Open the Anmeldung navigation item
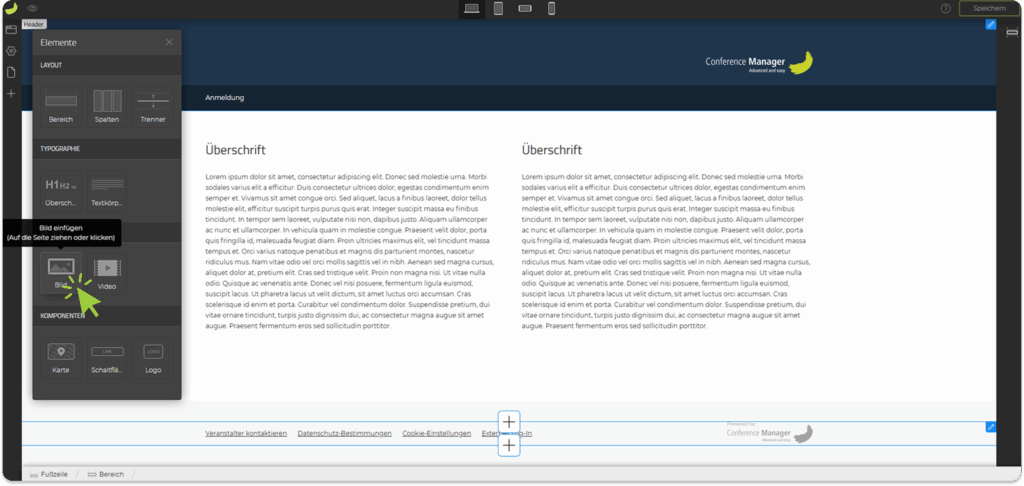Image resolution: width=1024 pixels, height=486 pixels. pos(224,98)
